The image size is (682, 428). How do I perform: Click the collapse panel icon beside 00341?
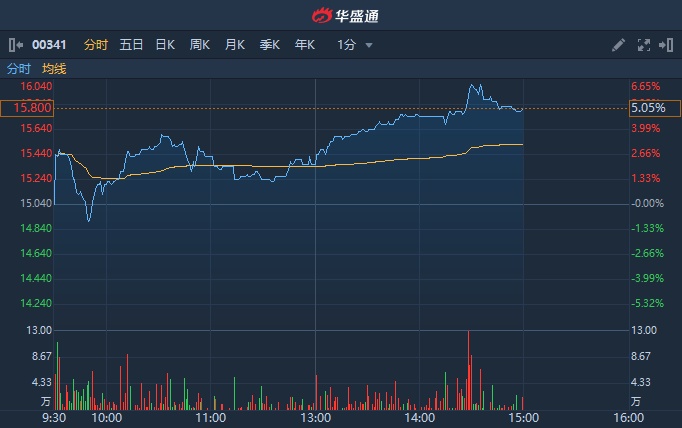tap(15, 45)
